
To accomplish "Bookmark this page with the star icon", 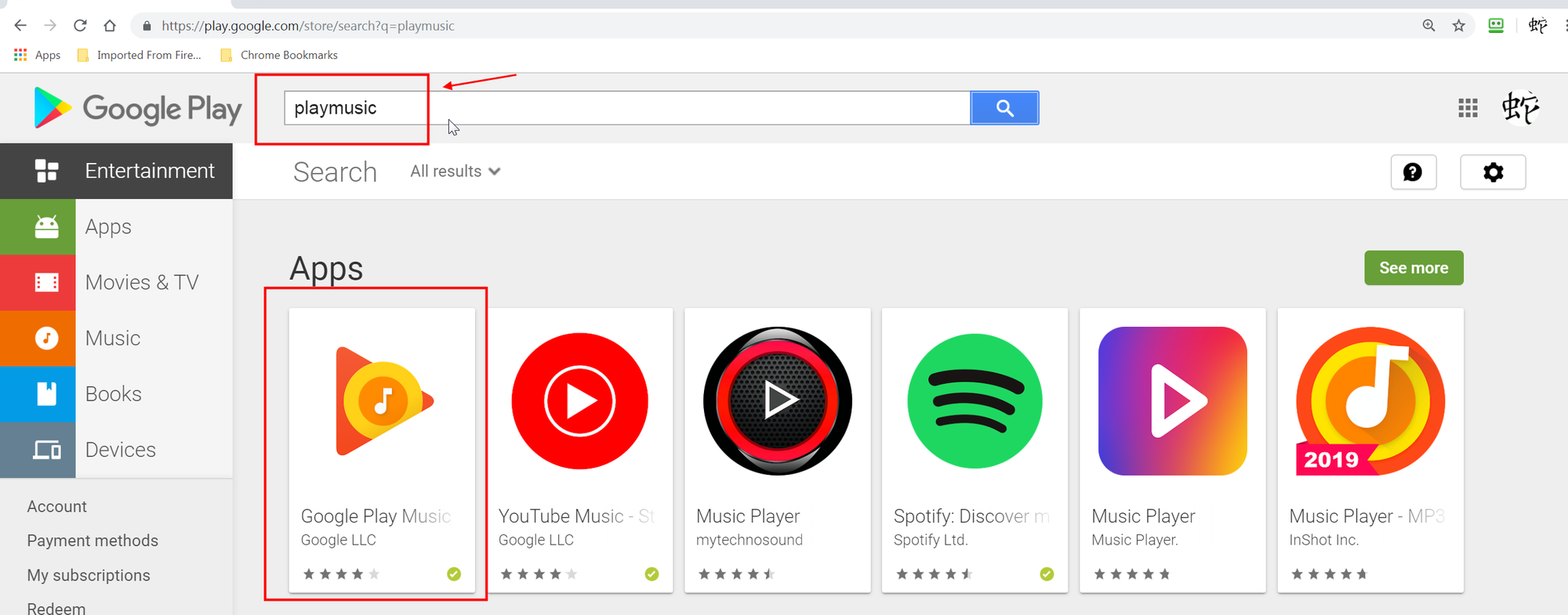I will click(1458, 26).
